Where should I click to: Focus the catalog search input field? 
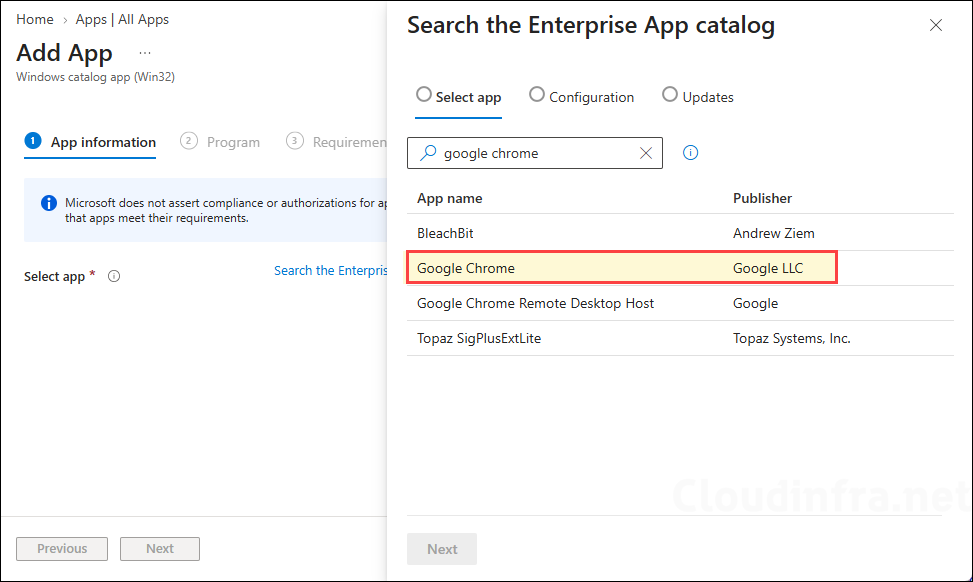tap(535, 153)
